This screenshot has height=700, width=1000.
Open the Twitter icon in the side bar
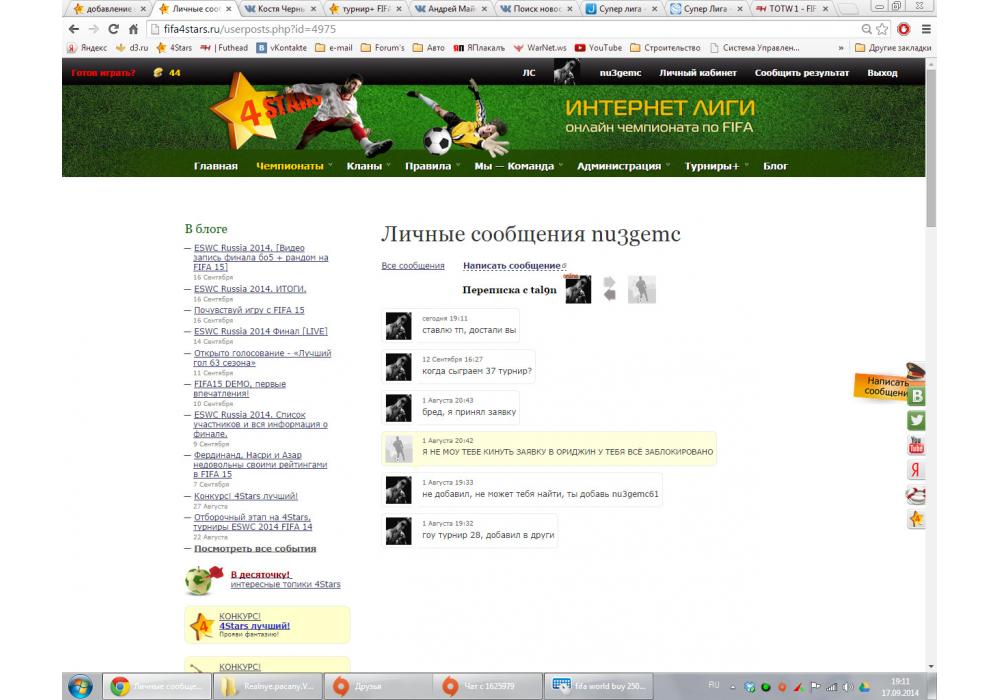pyautogui.click(x=916, y=421)
